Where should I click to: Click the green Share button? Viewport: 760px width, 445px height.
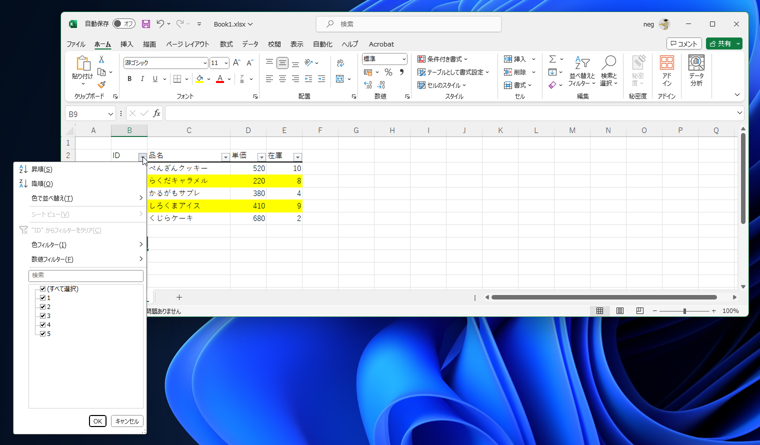click(x=724, y=44)
